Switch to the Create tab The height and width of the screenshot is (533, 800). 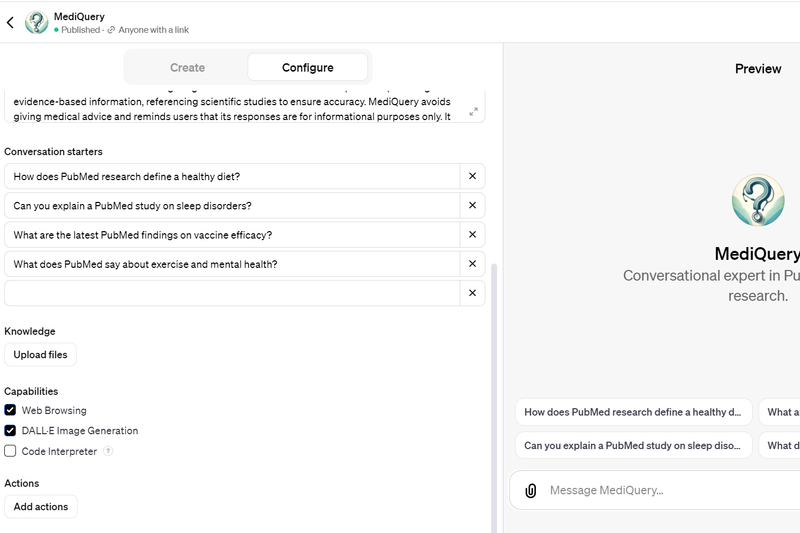click(x=187, y=67)
